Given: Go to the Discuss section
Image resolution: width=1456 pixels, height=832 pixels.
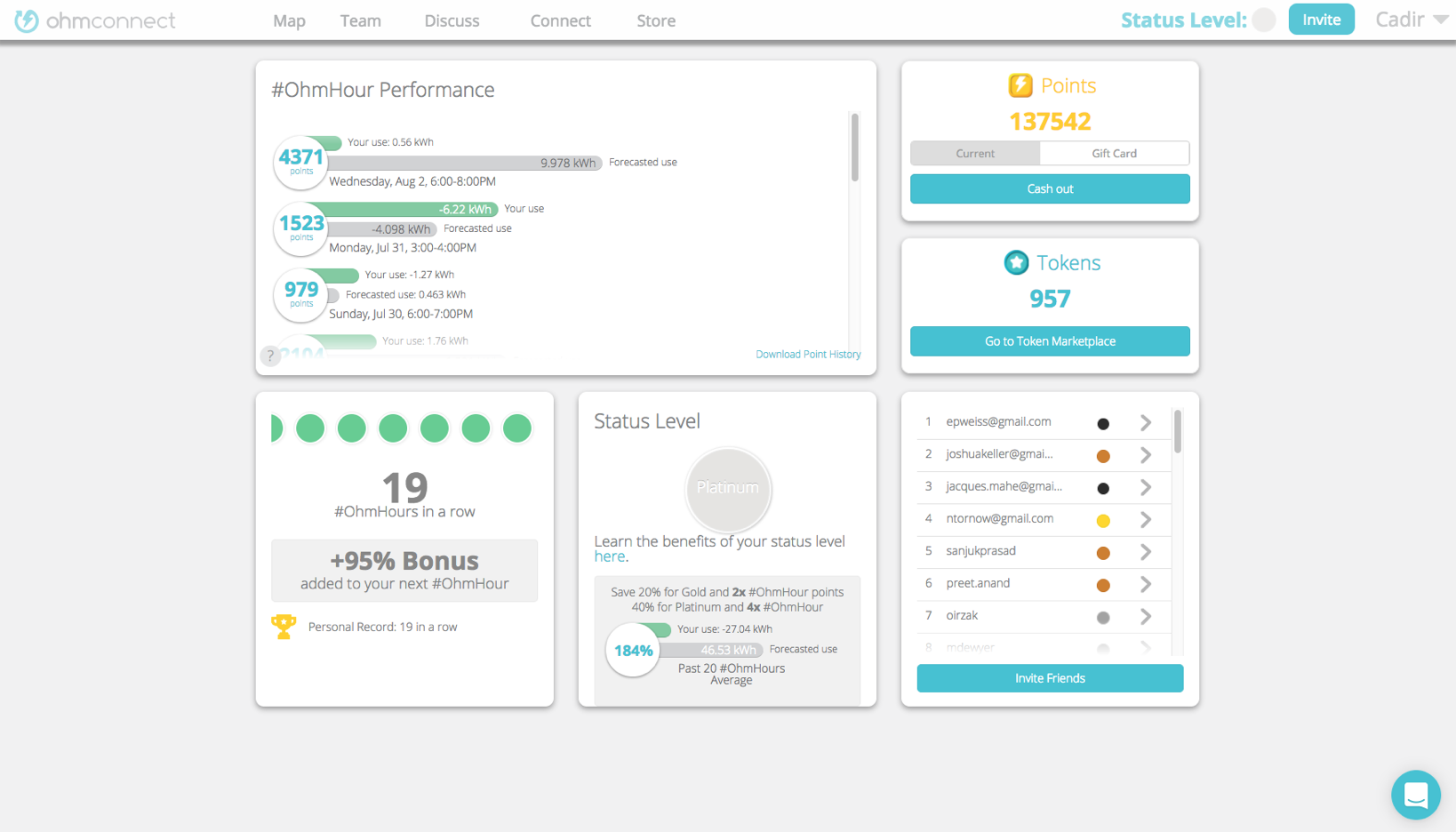Looking at the screenshot, I should (x=452, y=20).
